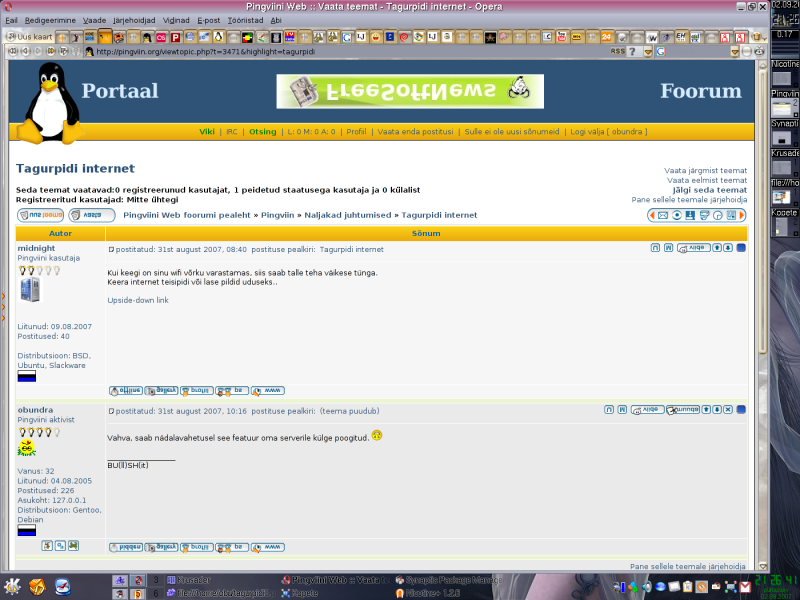Expand the search field dropdown arrow
This screenshot has height=600, width=800.
tap(735, 51)
